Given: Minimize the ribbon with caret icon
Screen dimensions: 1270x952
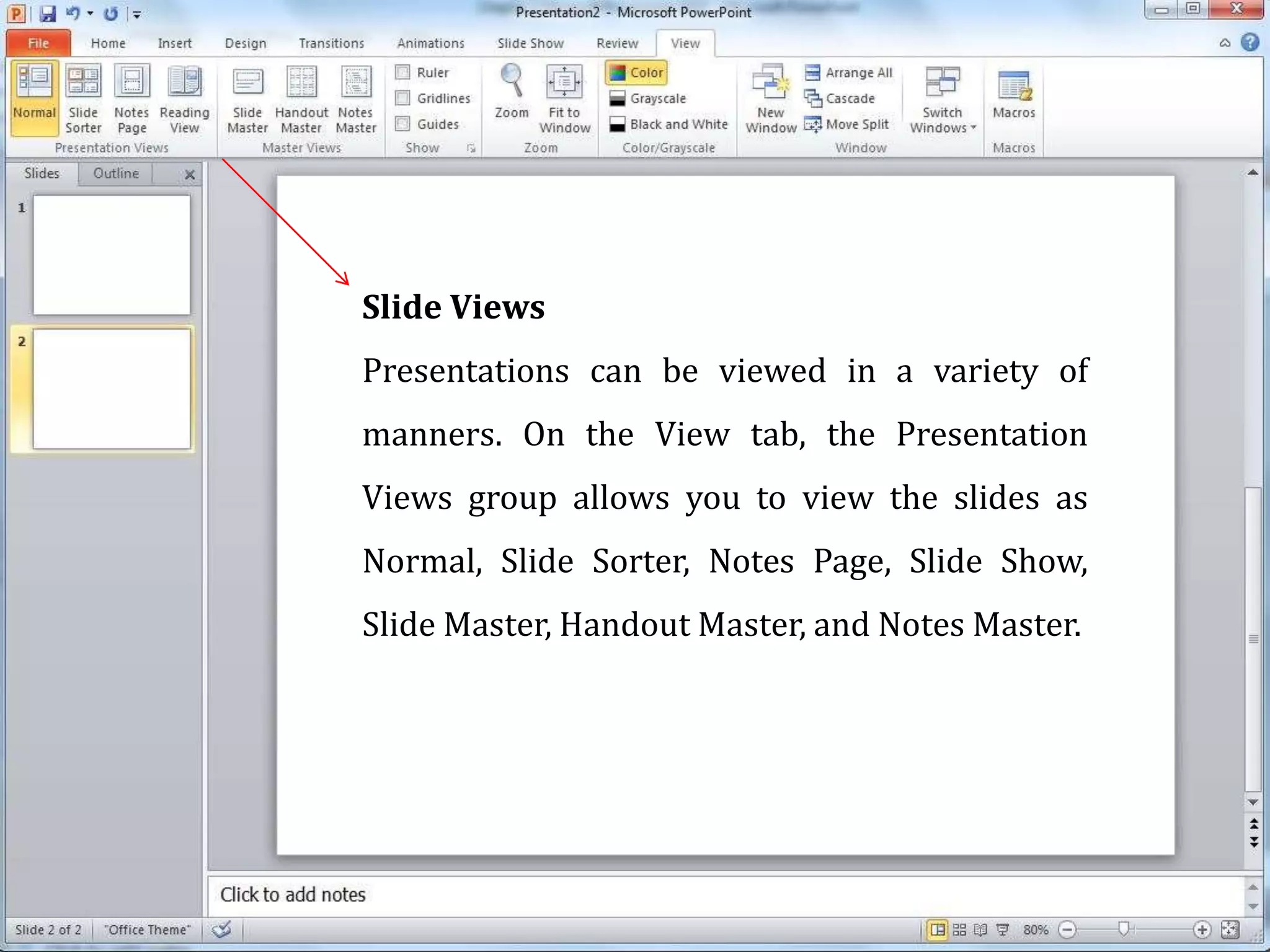Looking at the screenshot, I should [x=1225, y=43].
